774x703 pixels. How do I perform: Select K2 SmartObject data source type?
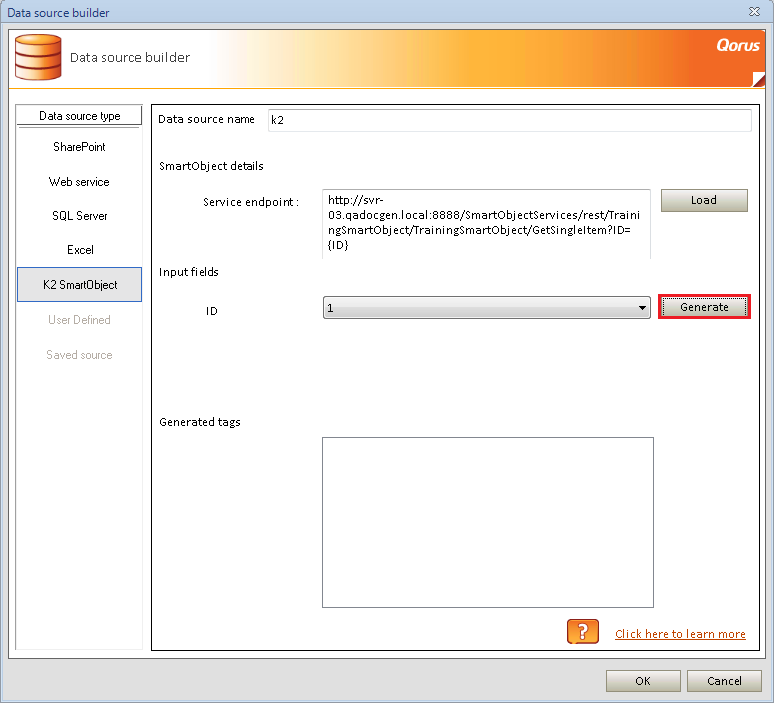[x=79, y=284]
